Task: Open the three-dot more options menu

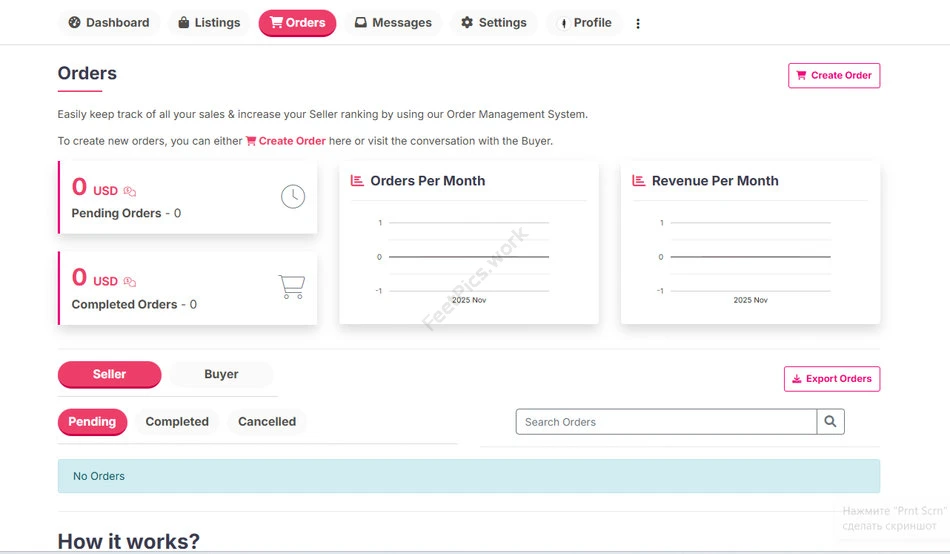Action: (638, 23)
